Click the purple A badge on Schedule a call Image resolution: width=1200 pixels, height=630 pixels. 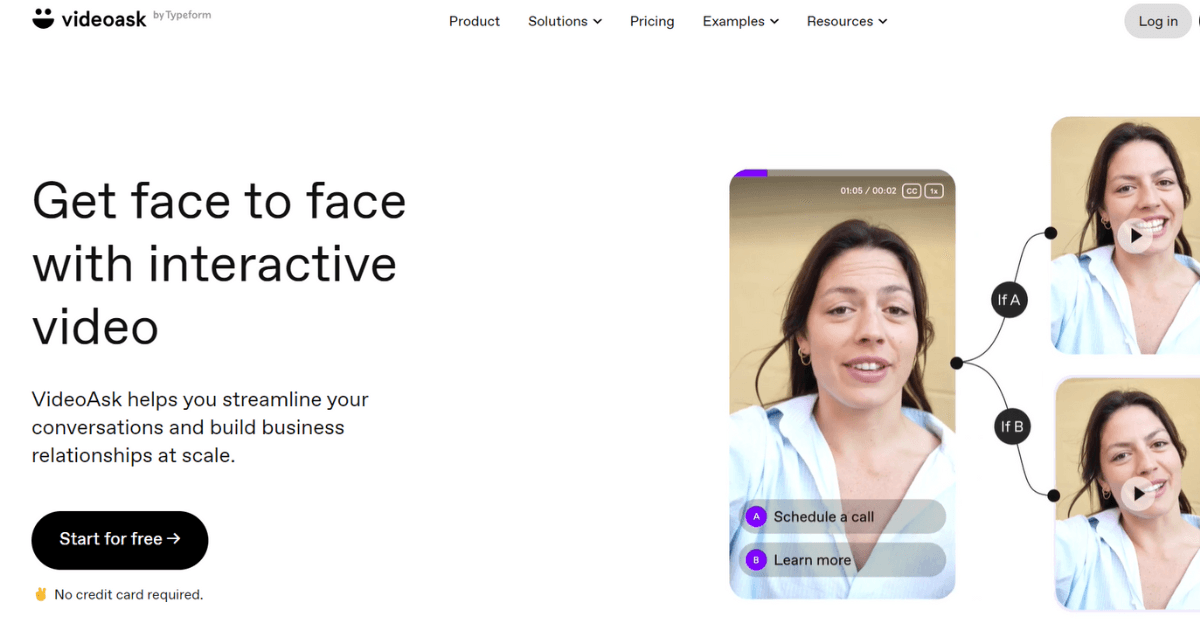(x=756, y=517)
